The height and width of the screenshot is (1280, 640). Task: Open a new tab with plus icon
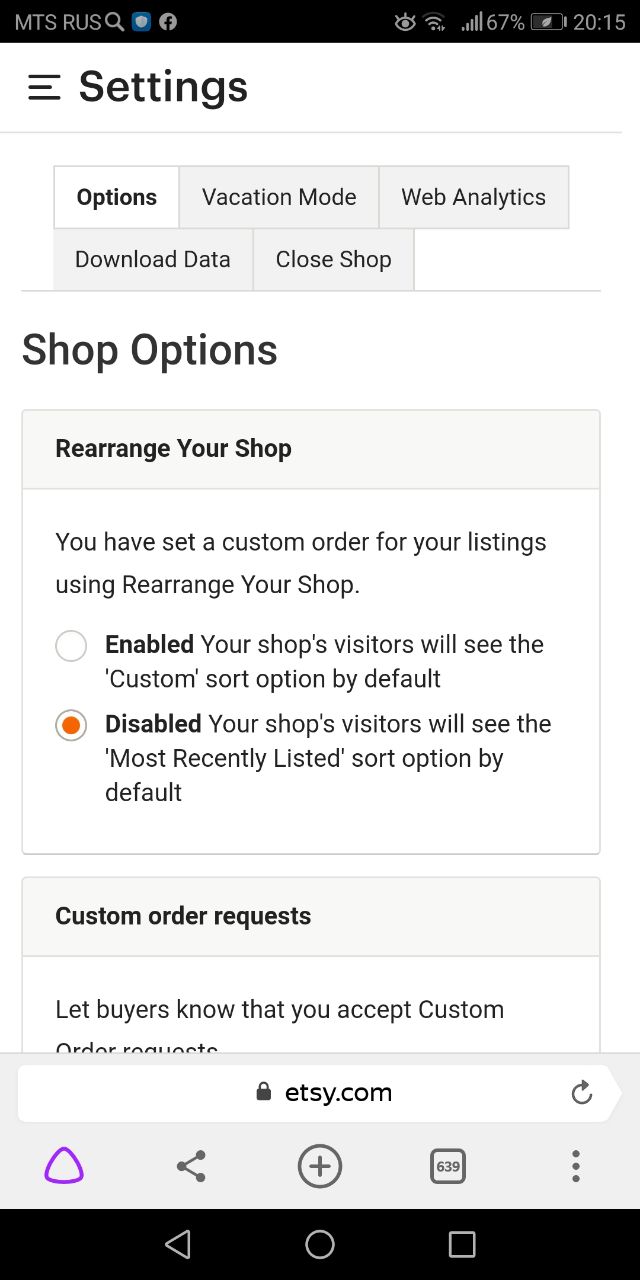(x=320, y=1166)
